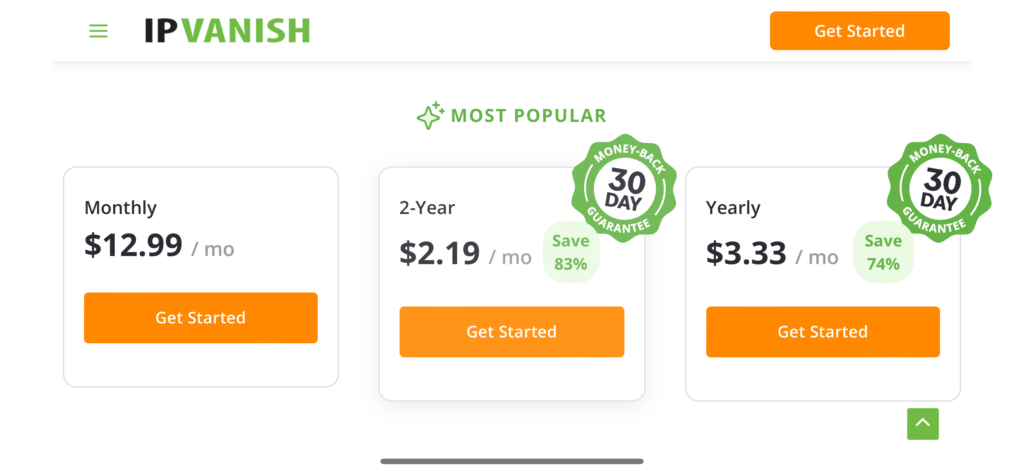The width and height of the screenshot is (1024, 473).
Task: Click the Save 83% badge
Action: [x=571, y=253]
